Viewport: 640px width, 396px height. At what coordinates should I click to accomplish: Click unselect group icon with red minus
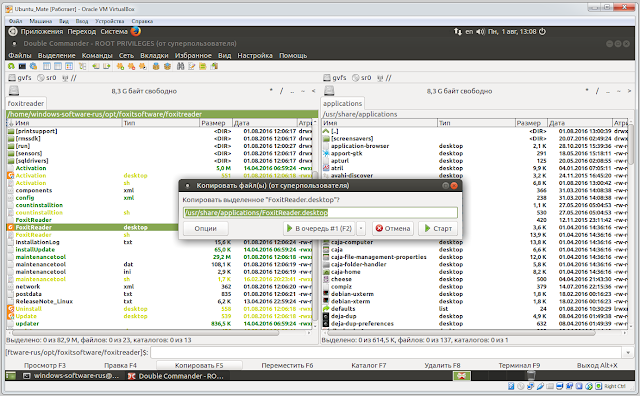pyautogui.click(x=131, y=66)
